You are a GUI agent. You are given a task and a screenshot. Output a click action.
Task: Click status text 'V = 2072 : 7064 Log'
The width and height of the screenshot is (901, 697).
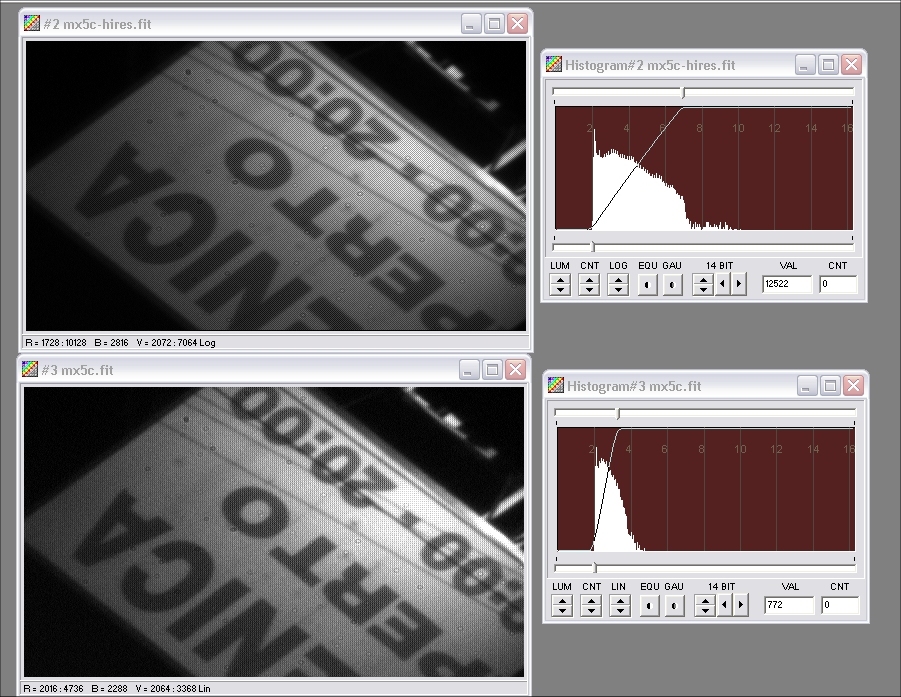tap(176, 342)
